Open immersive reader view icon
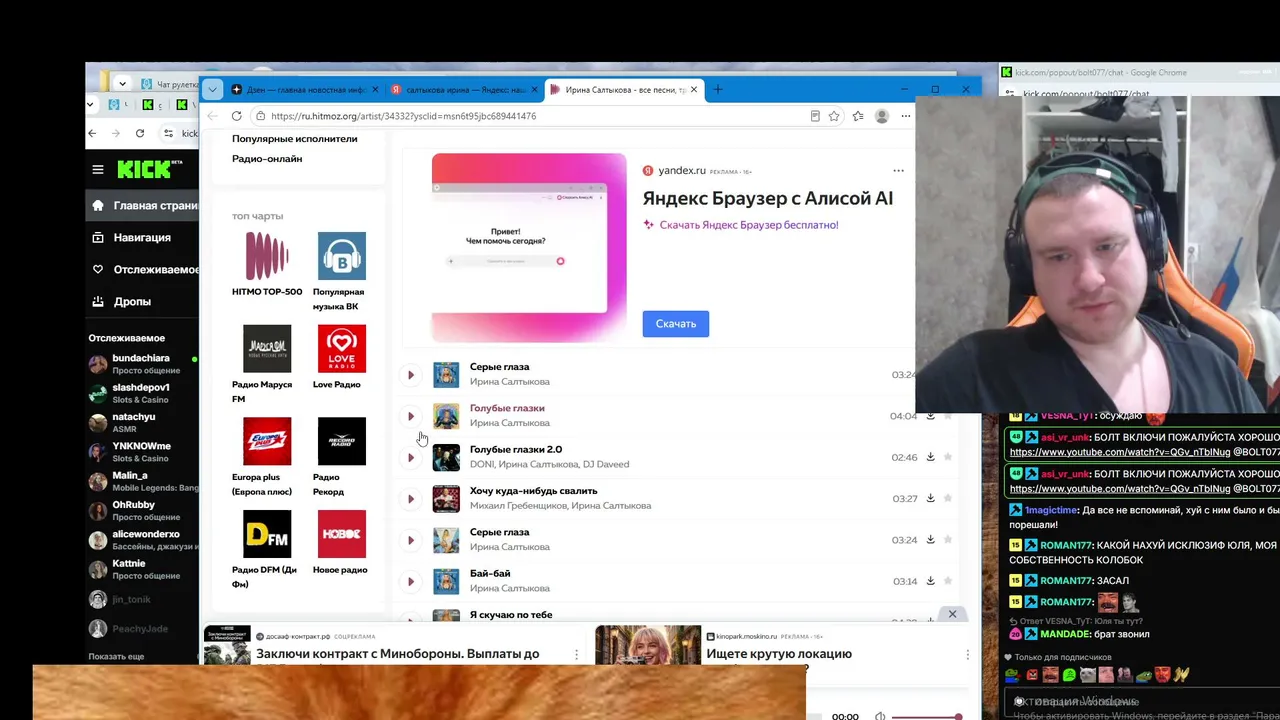1280x720 pixels. 815,116
